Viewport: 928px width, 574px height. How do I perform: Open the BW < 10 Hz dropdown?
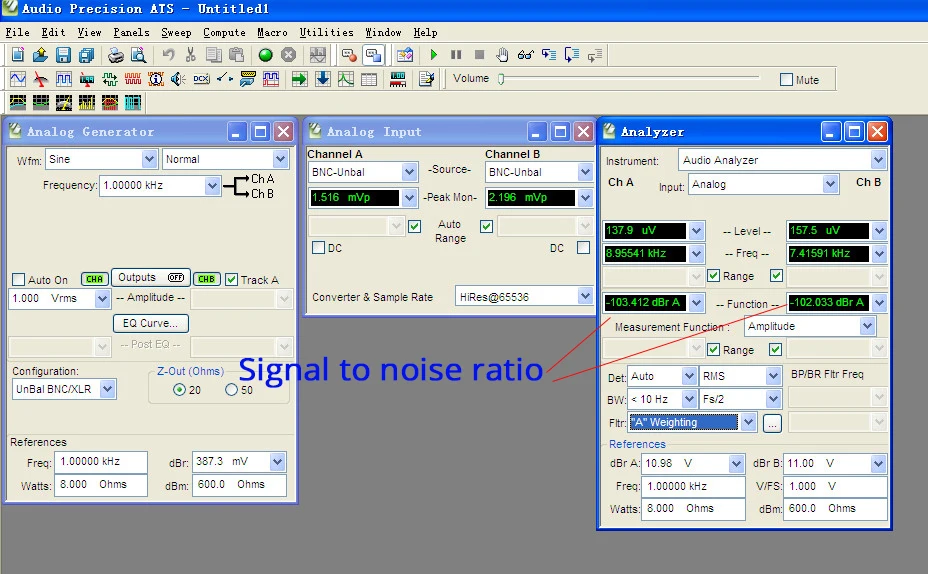coord(689,399)
